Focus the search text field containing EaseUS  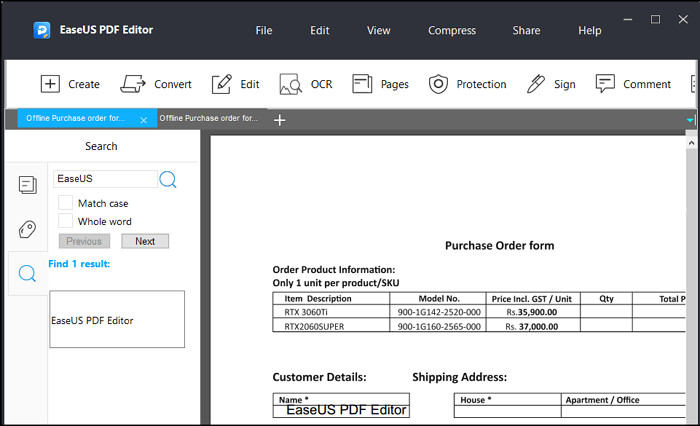point(105,179)
